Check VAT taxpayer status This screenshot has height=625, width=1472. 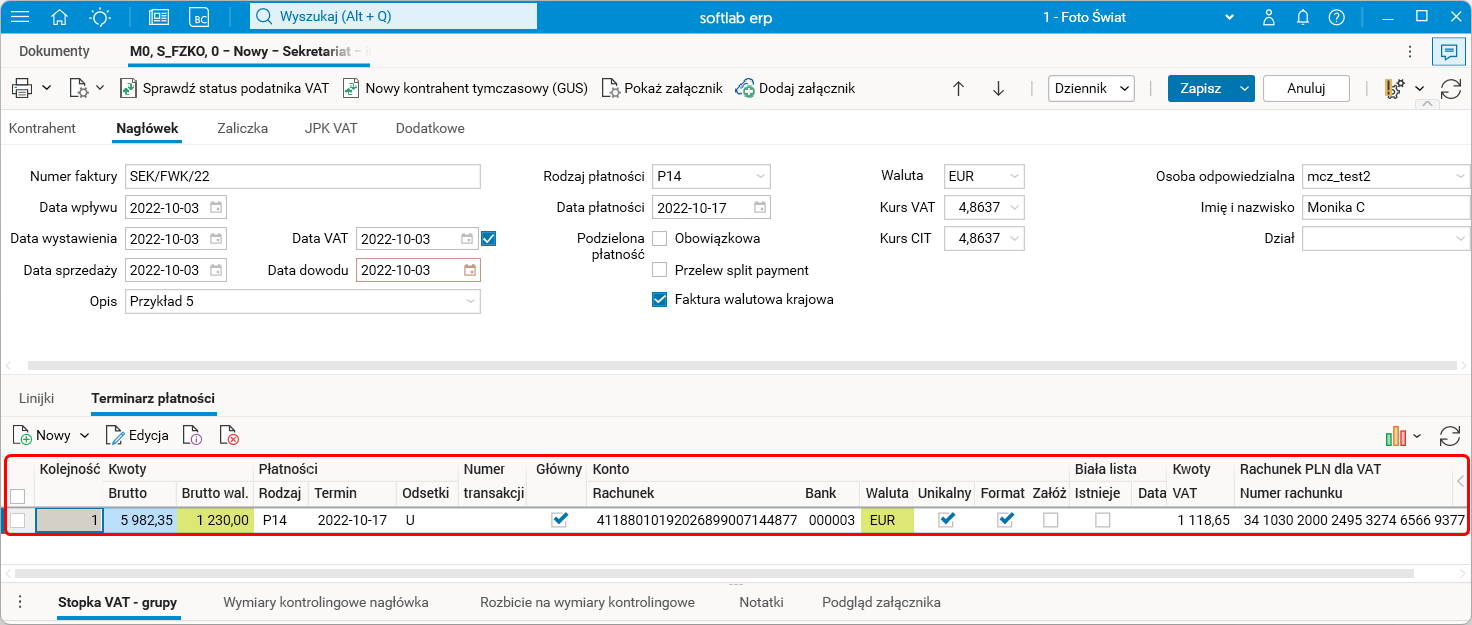coord(225,88)
